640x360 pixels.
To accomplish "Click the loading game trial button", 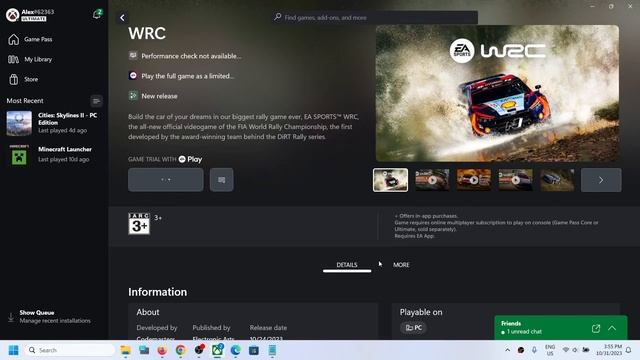I will click(166, 180).
